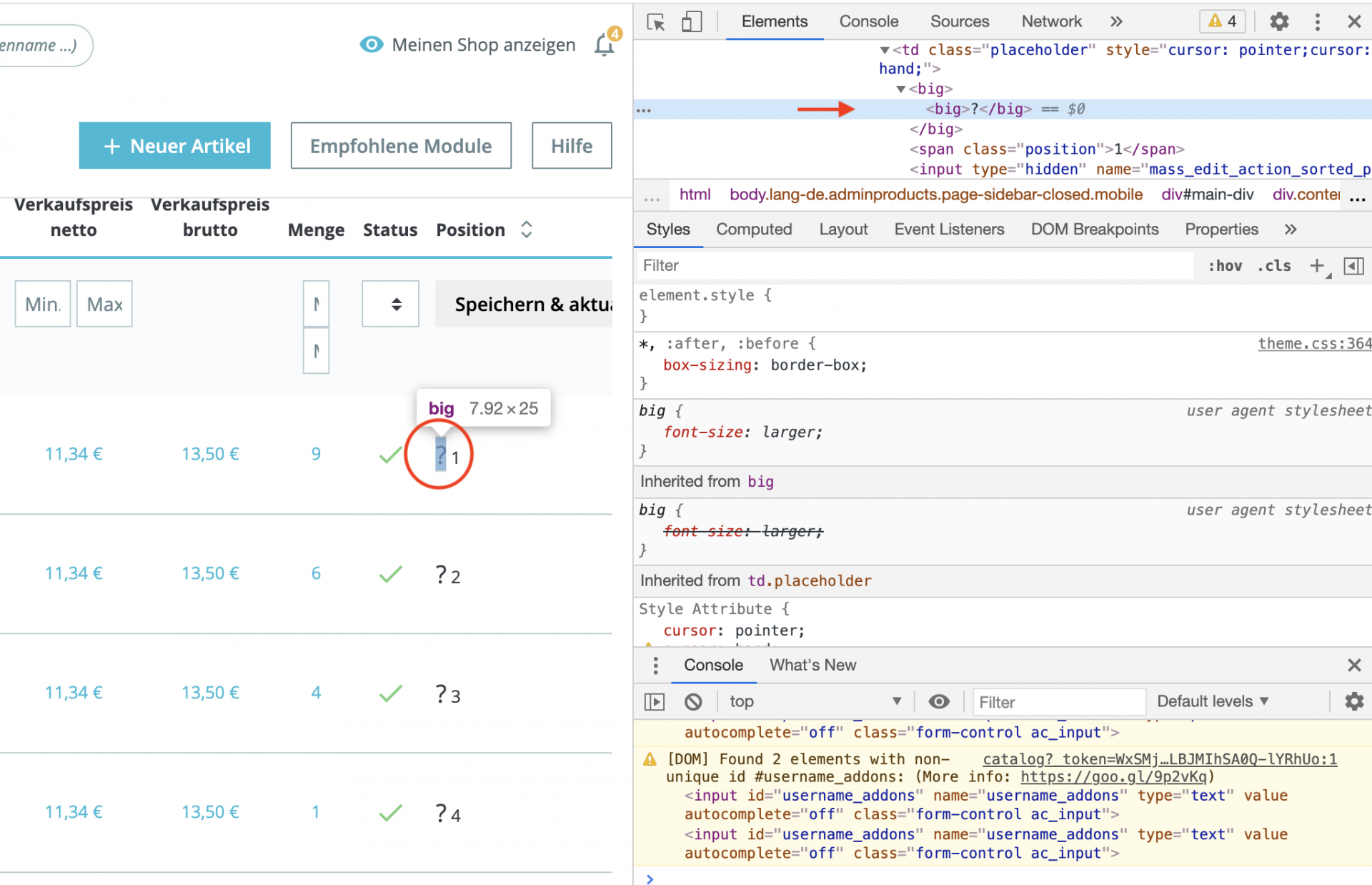The width and height of the screenshot is (1372, 885).
Task: Show the console sidebar icon
Action: tap(654, 702)
